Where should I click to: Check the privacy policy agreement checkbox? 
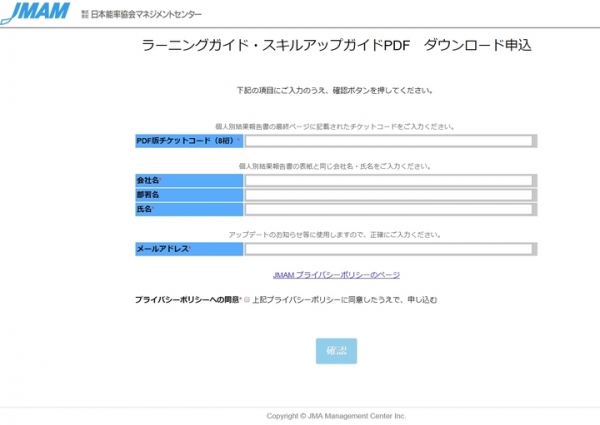point(247,300)
